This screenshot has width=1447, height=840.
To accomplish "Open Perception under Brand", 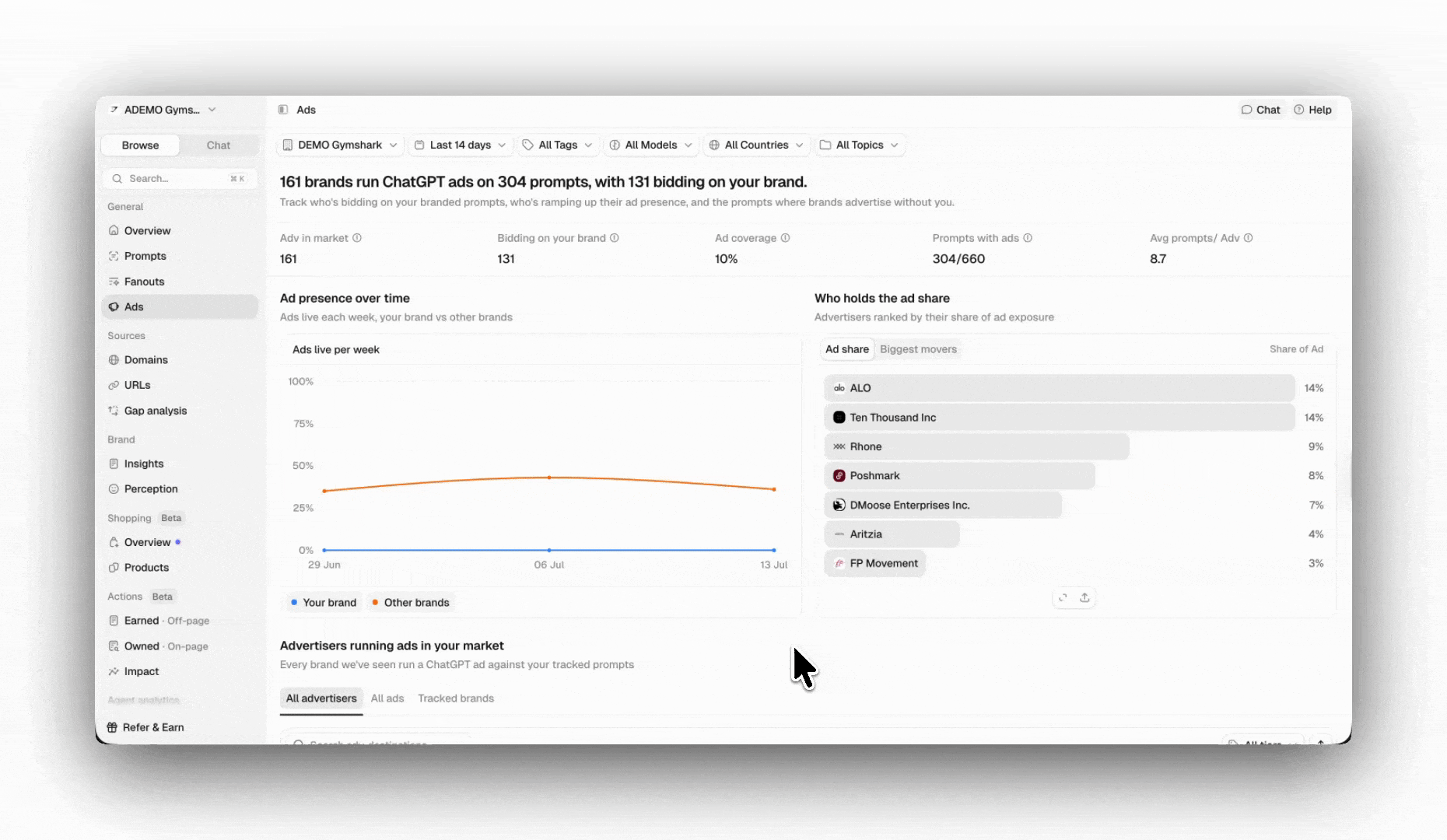I will 179,489.
